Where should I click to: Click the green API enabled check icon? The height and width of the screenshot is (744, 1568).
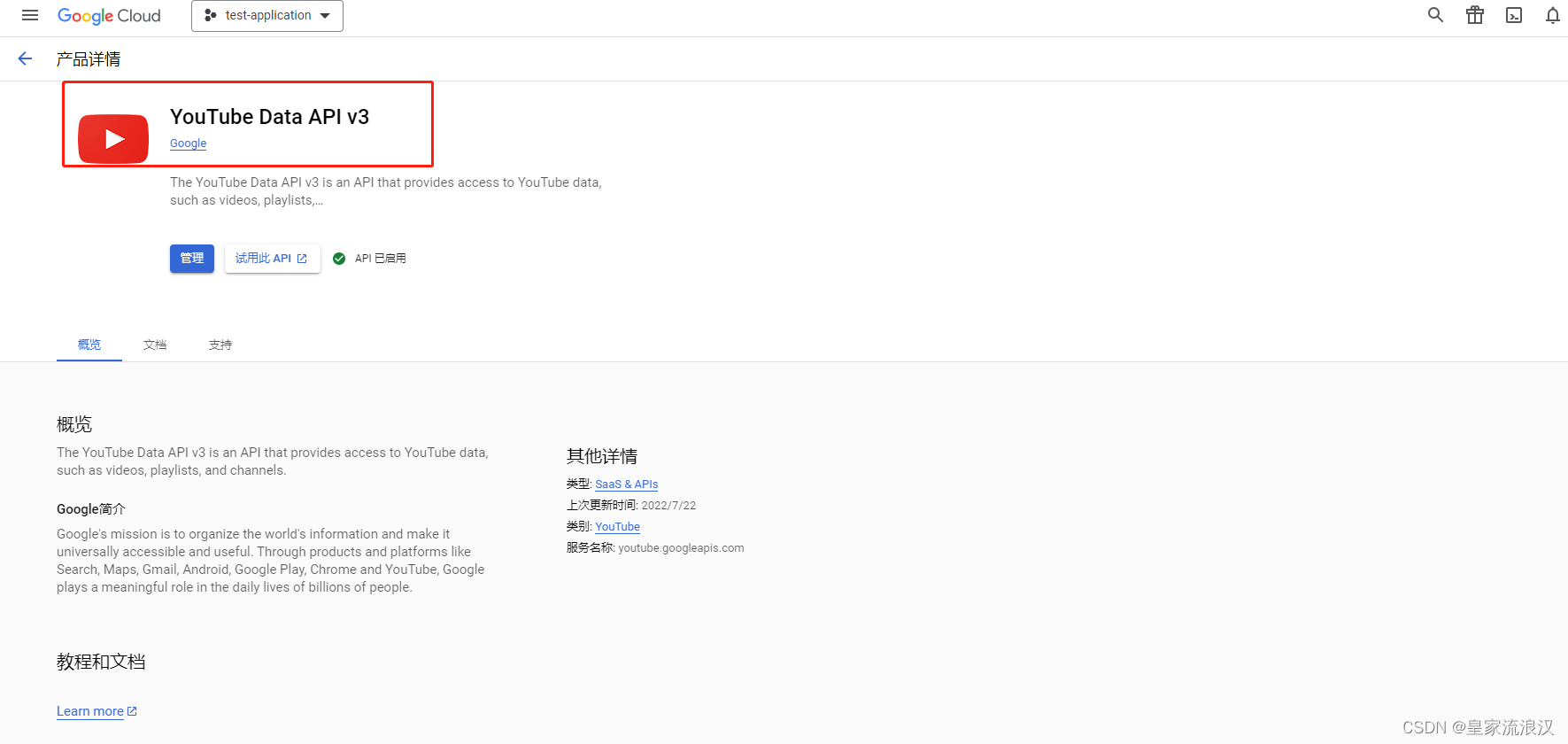339,259
